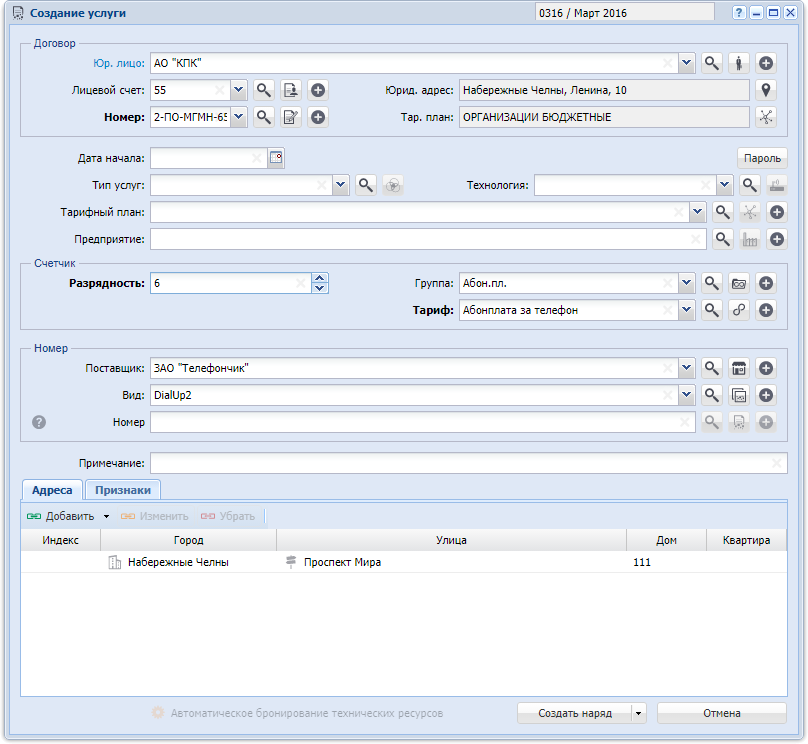Viewport: 808px width, 744px height.
Task: Add new Тарифный план with plus icon
Action: (777, 212)
